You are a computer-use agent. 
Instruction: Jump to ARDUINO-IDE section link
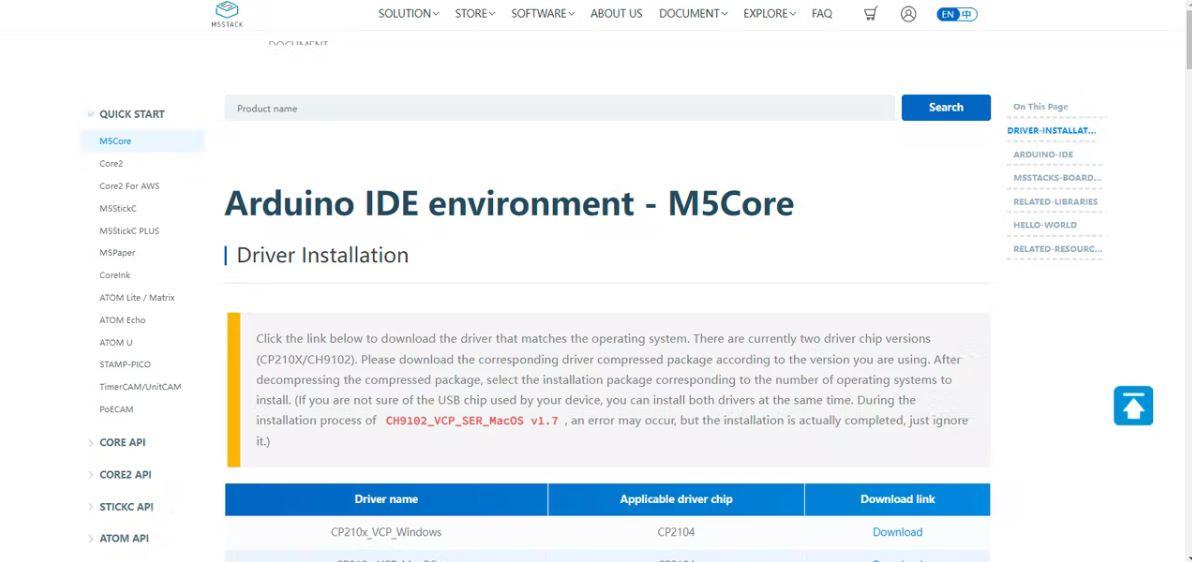pyautogui.click(x=1043, y=154)
